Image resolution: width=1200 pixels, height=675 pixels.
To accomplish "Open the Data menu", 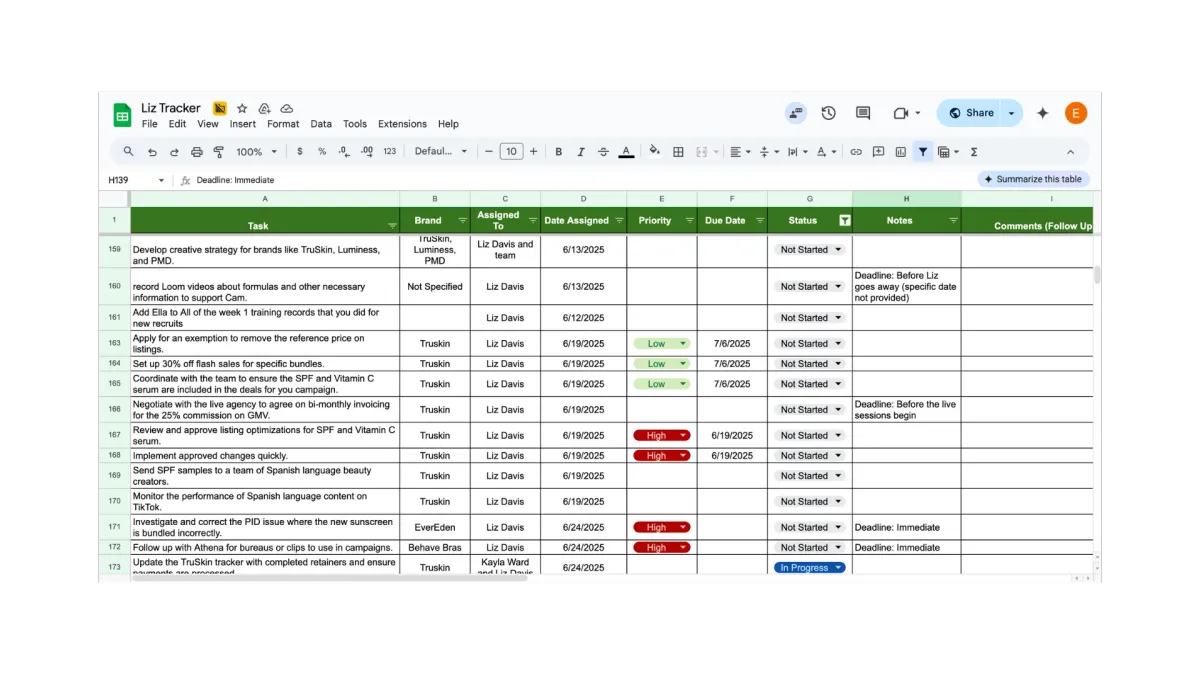I will tap(321, 124).
